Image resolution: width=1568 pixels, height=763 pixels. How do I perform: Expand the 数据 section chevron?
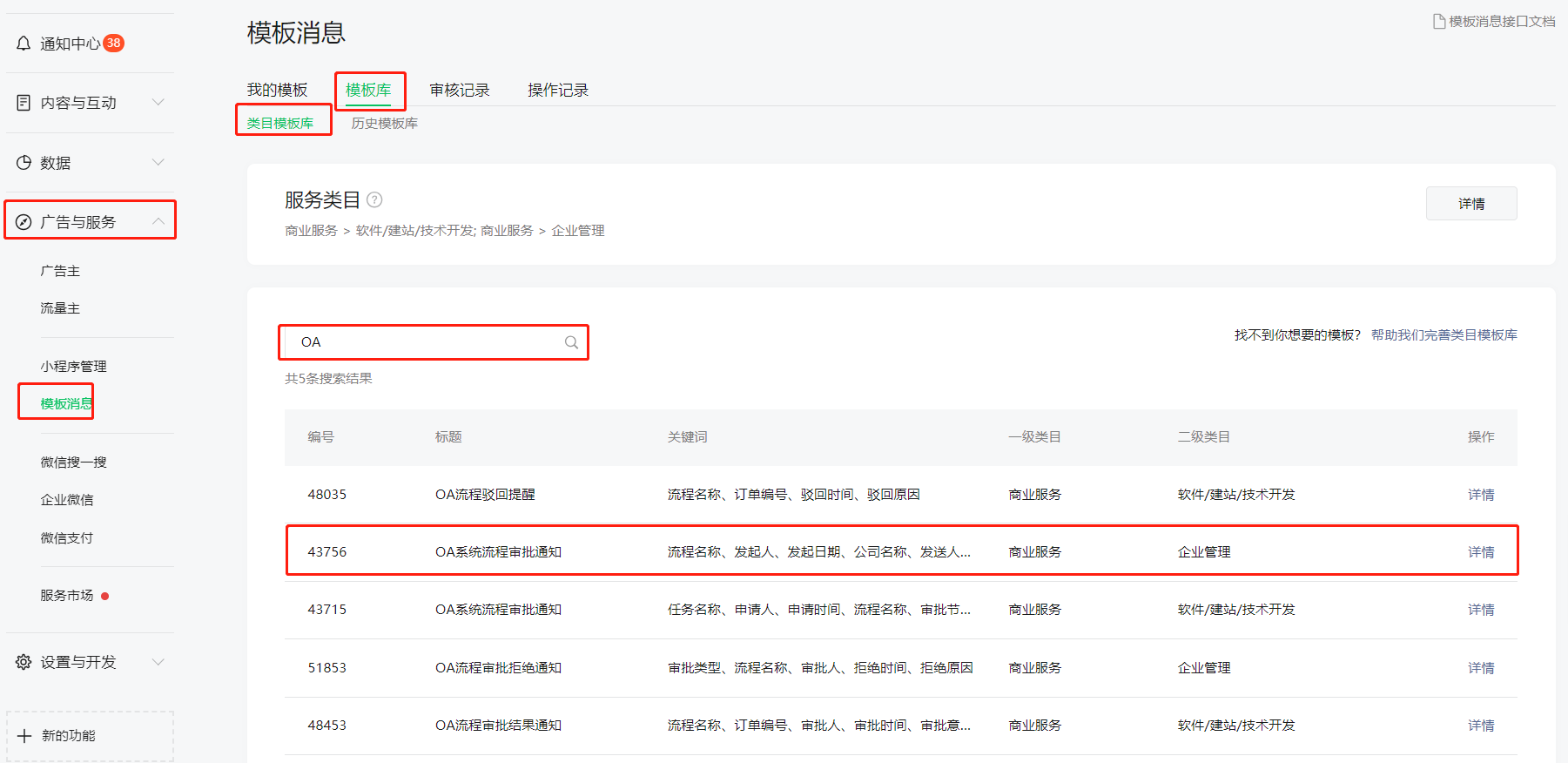(x=158, y=163)
